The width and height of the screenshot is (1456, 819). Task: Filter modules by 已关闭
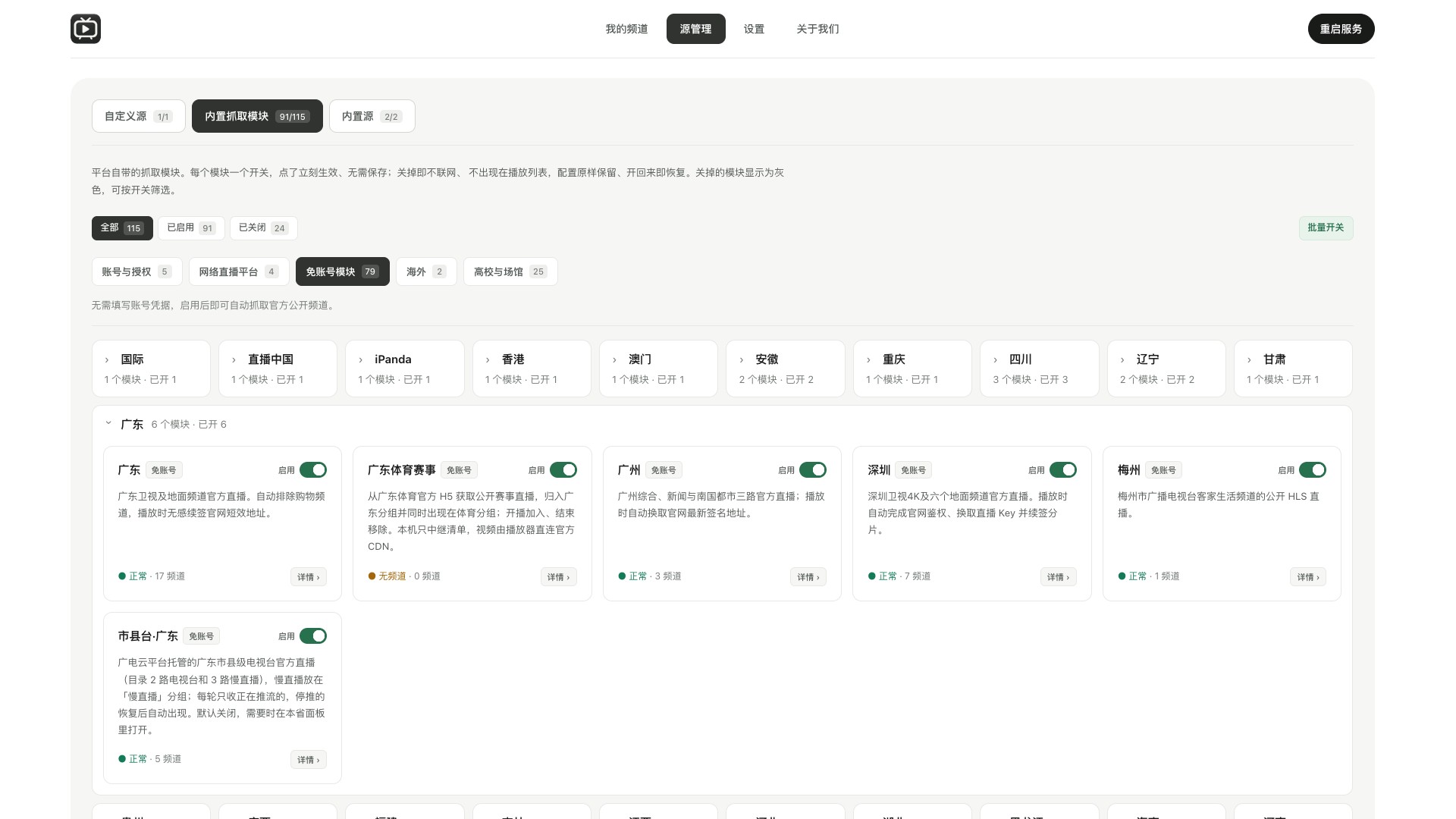coord(263,227)
